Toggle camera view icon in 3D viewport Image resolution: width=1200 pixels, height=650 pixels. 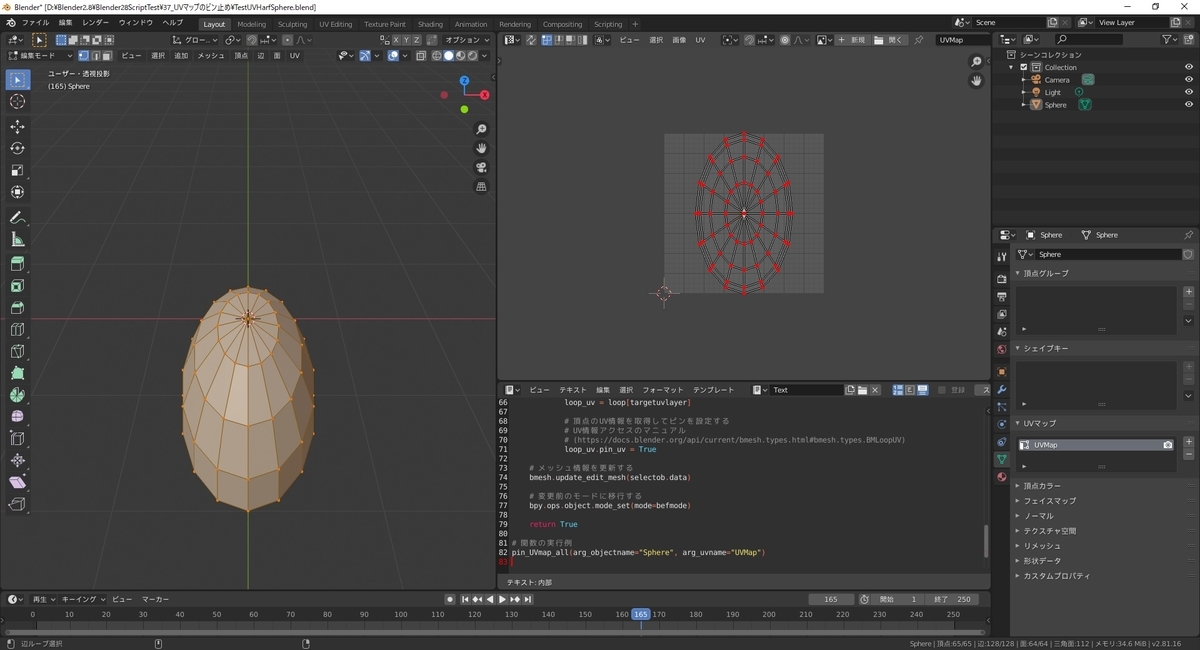(481, 167)
